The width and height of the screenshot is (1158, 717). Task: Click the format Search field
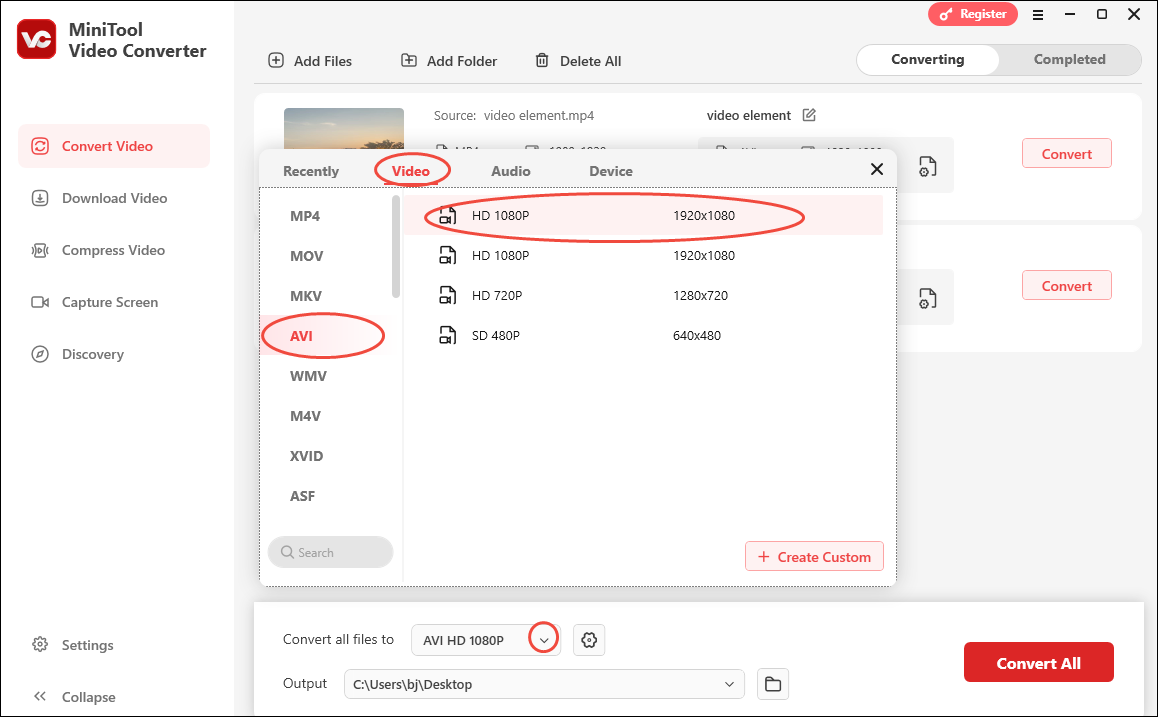point(330,552)
